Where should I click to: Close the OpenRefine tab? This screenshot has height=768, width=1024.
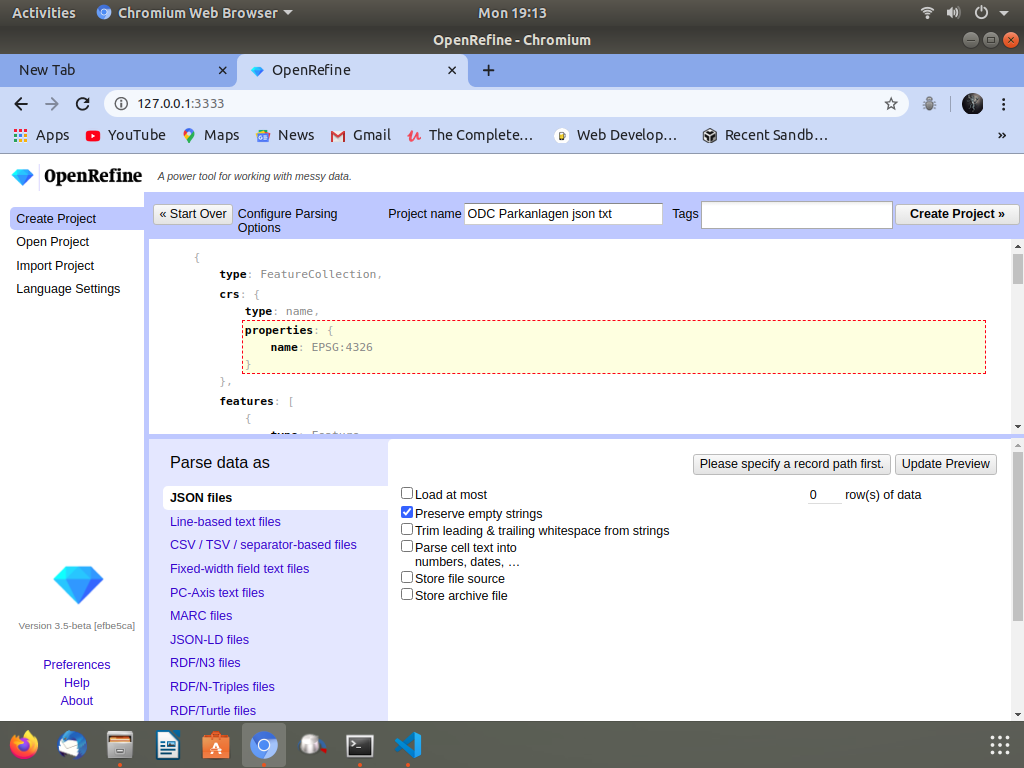pyautogui.click(x=452, y=71)
